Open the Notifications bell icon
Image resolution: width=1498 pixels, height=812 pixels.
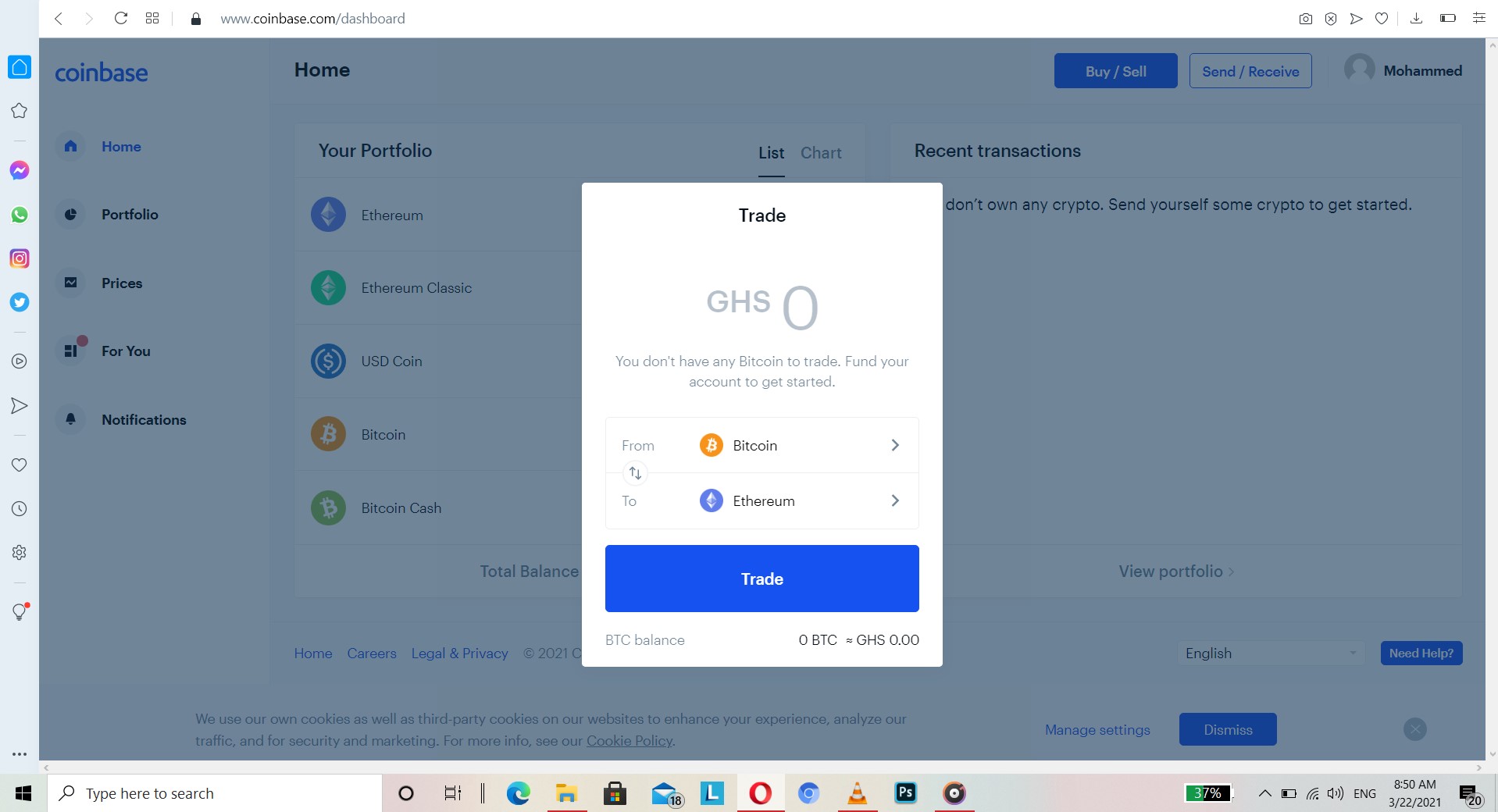pos(70,419)
